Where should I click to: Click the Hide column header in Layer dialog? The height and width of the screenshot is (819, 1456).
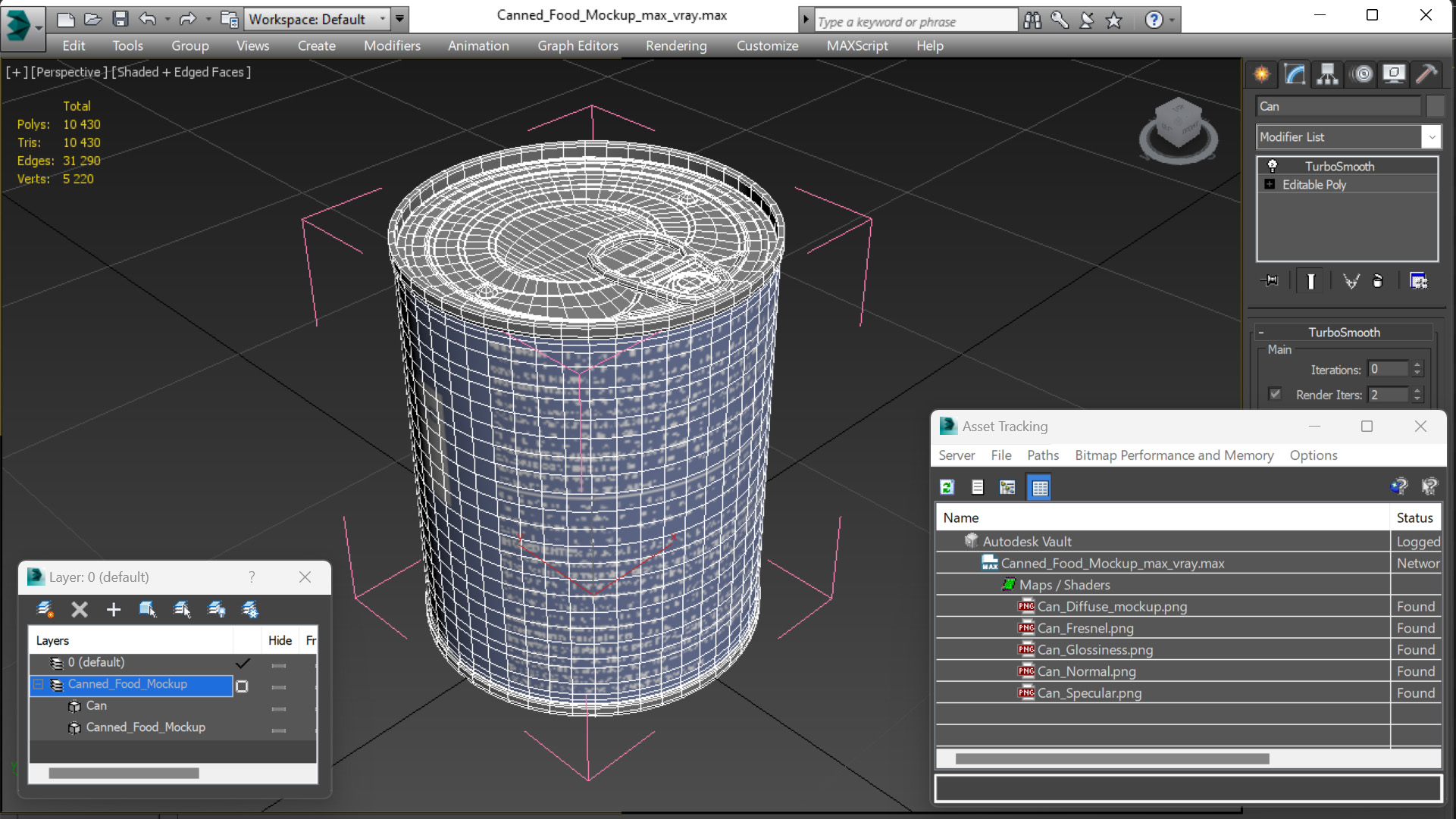[x=280, y=640]
